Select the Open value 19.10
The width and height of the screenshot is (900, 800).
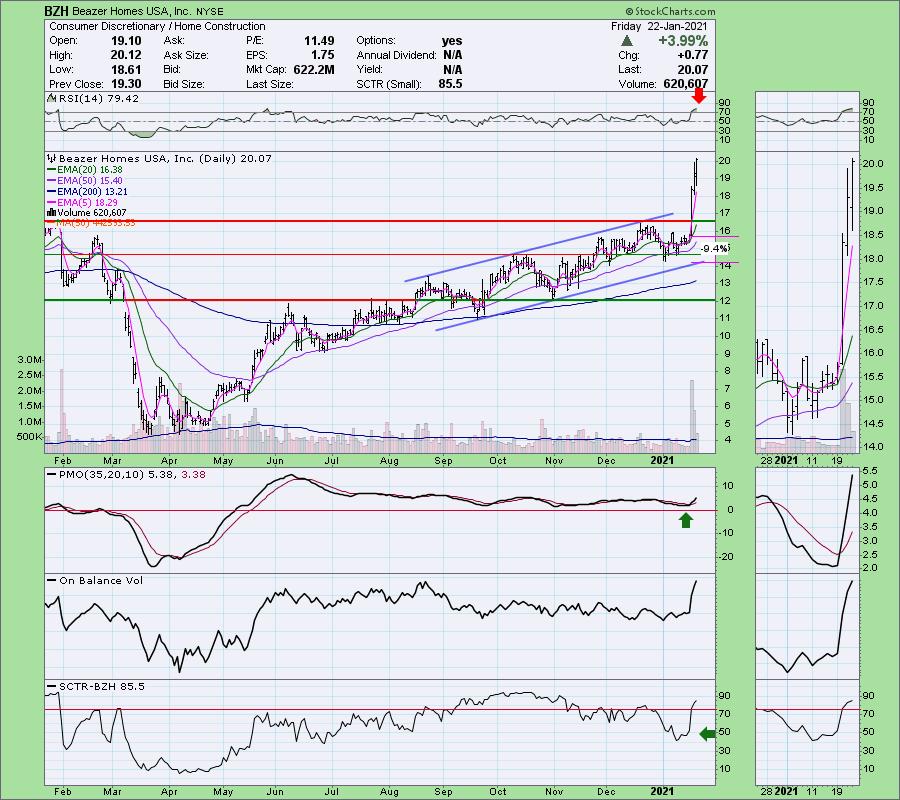126,41
